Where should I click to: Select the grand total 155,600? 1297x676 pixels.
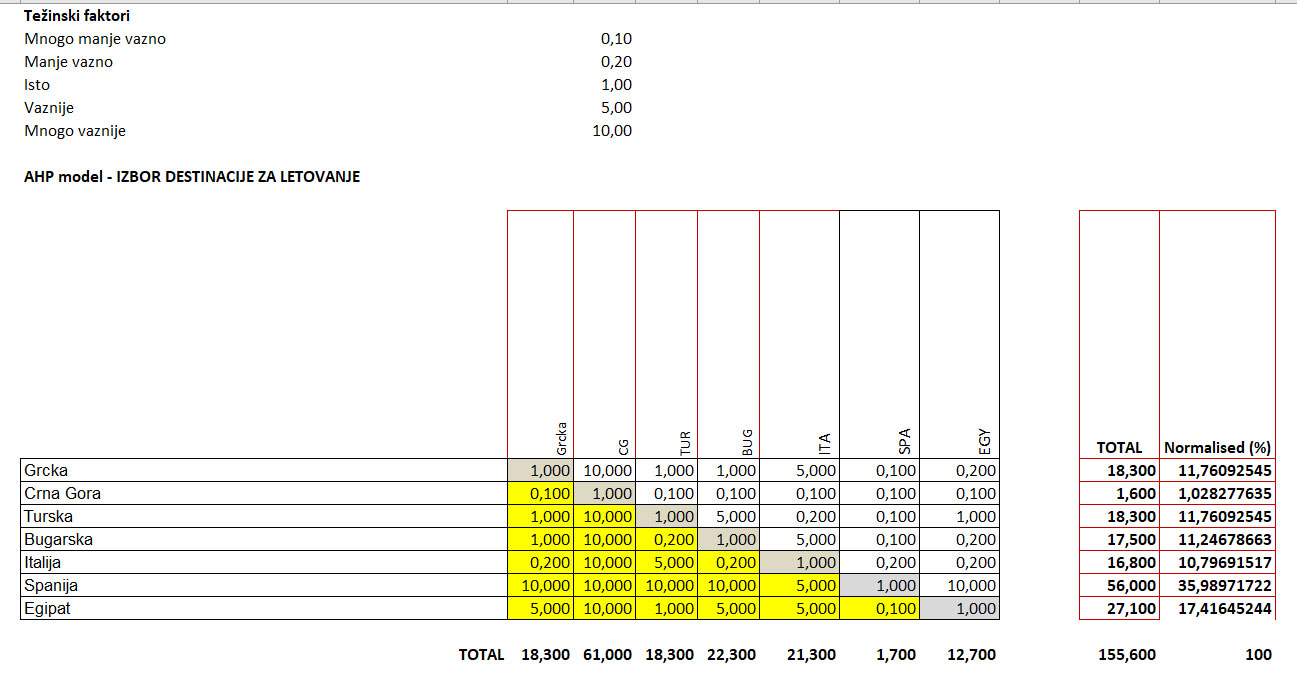(1128, 655)
